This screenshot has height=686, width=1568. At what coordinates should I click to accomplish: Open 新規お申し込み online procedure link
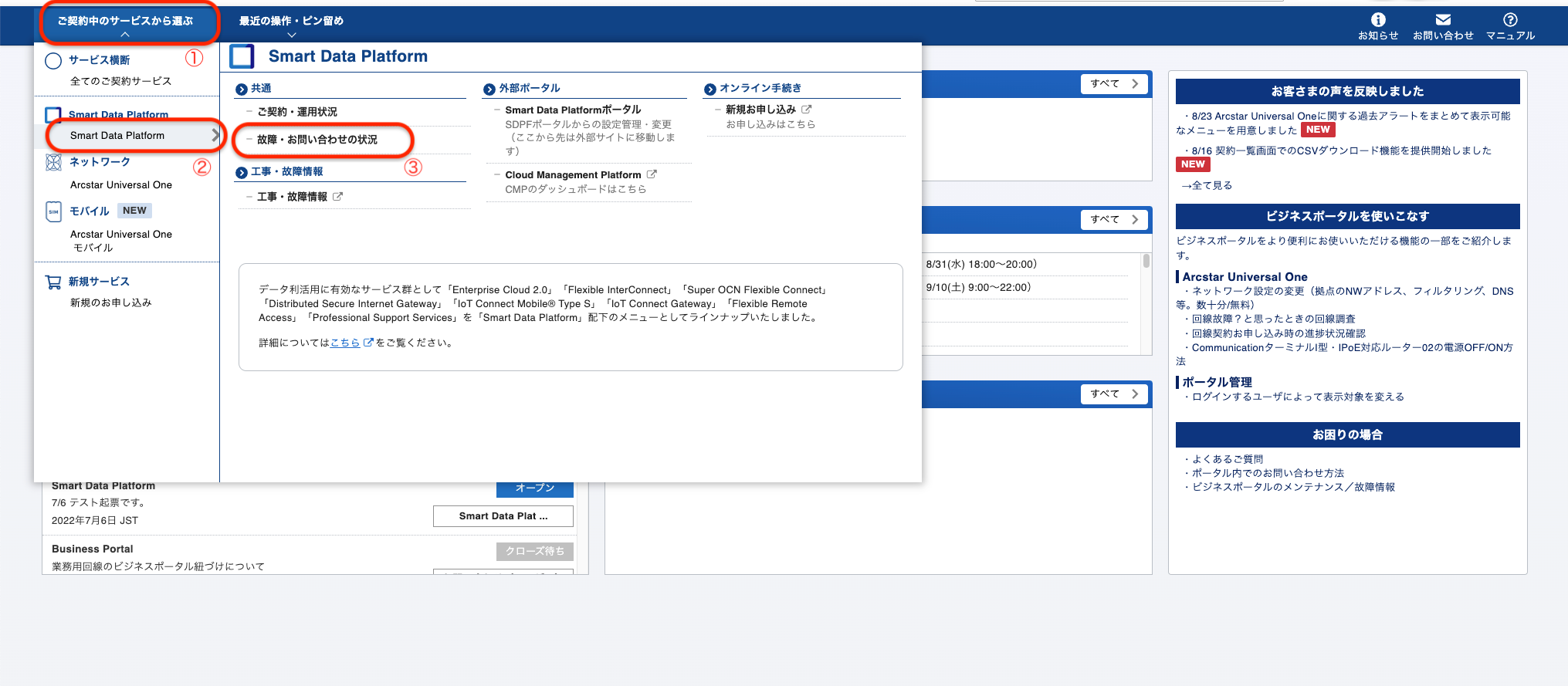760,110
